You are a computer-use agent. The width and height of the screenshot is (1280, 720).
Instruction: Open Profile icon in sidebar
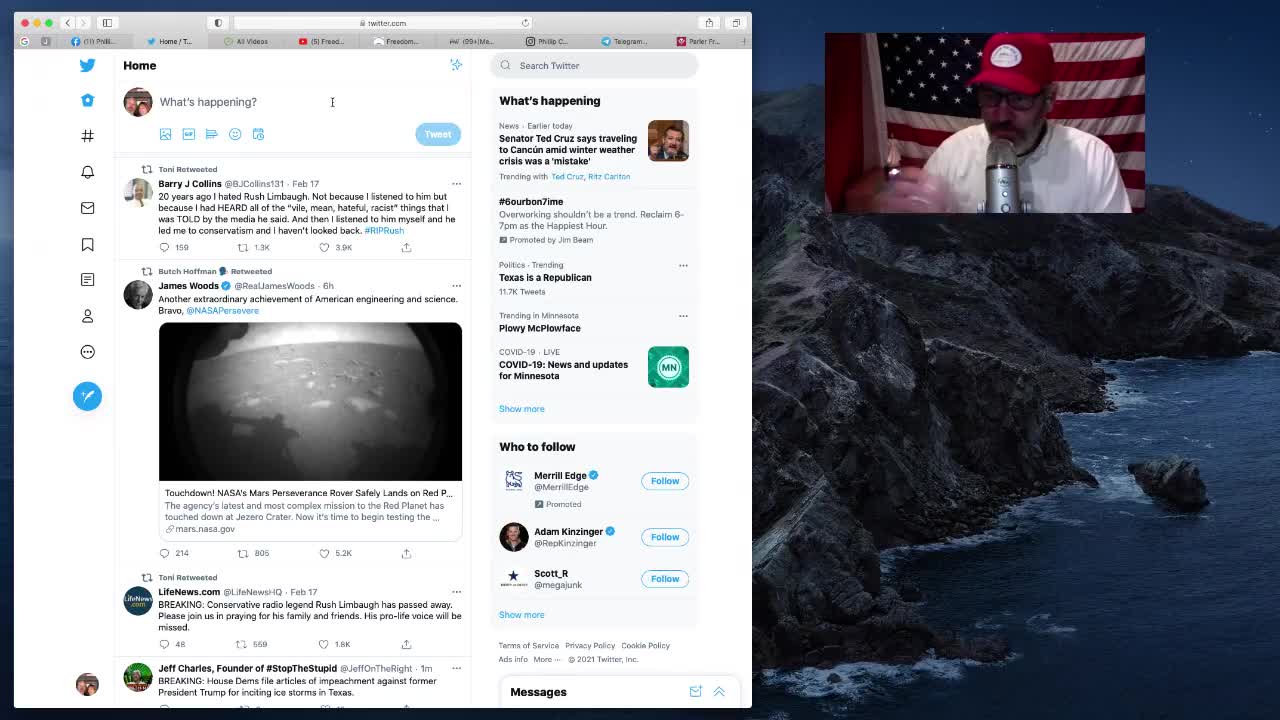click(87, 316)
